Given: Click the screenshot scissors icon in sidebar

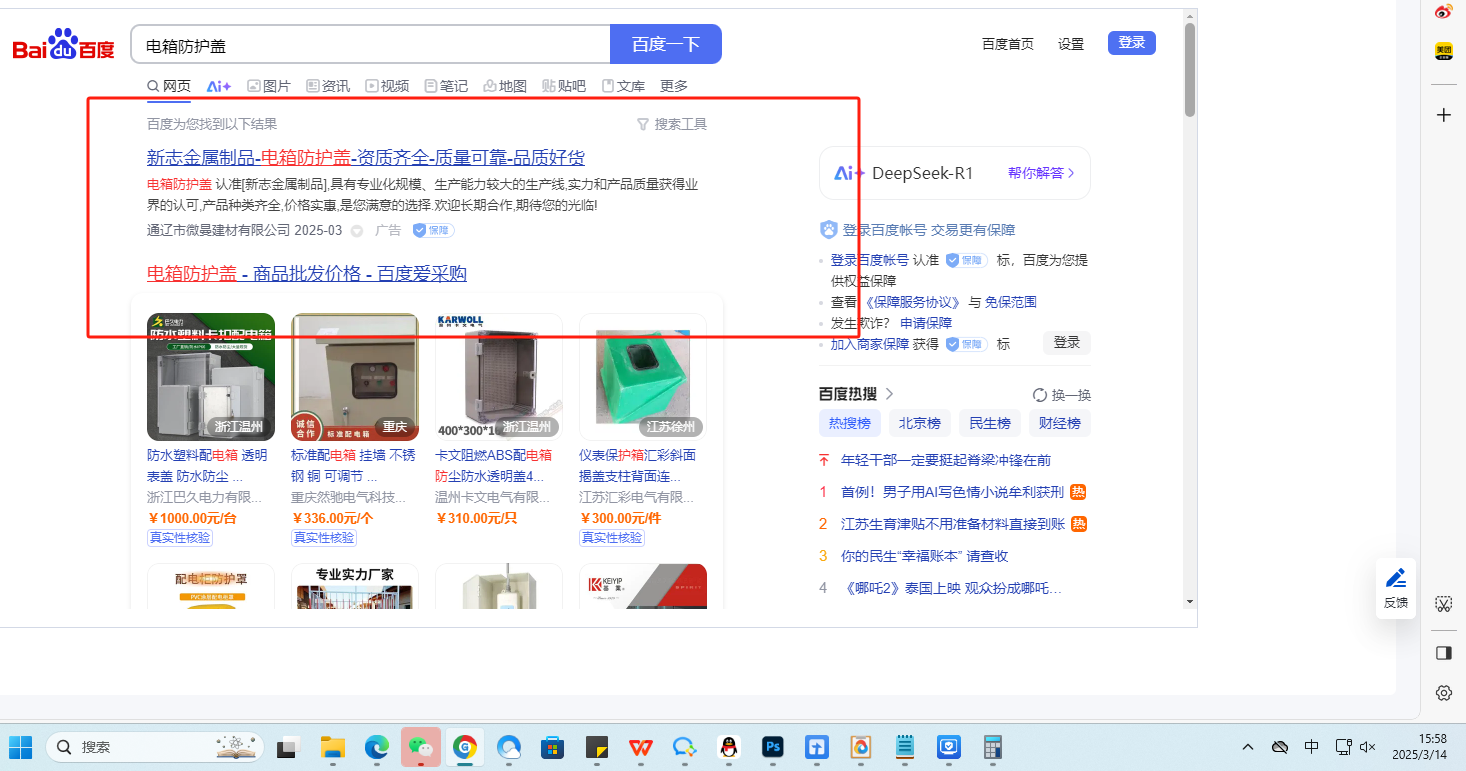Looking at the screenshot, I should (x=1443, y=603).
